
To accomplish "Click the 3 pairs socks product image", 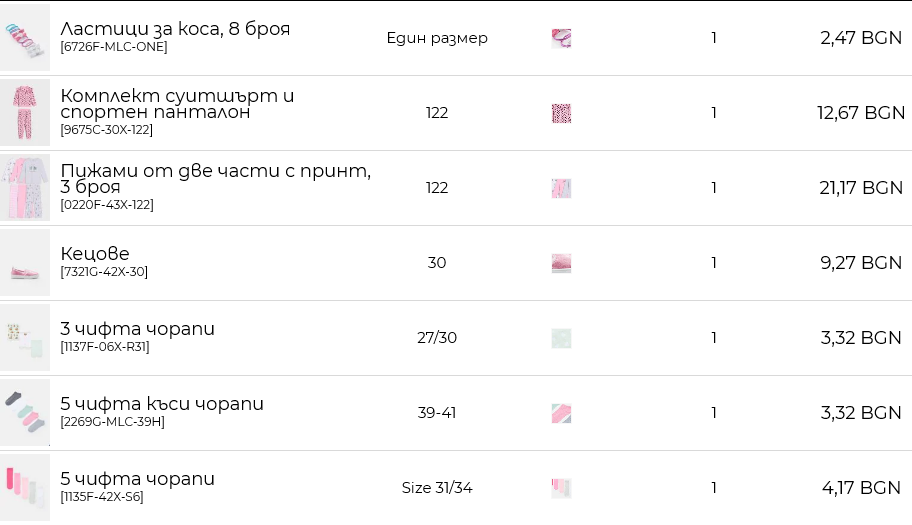I will click(24, 338).
